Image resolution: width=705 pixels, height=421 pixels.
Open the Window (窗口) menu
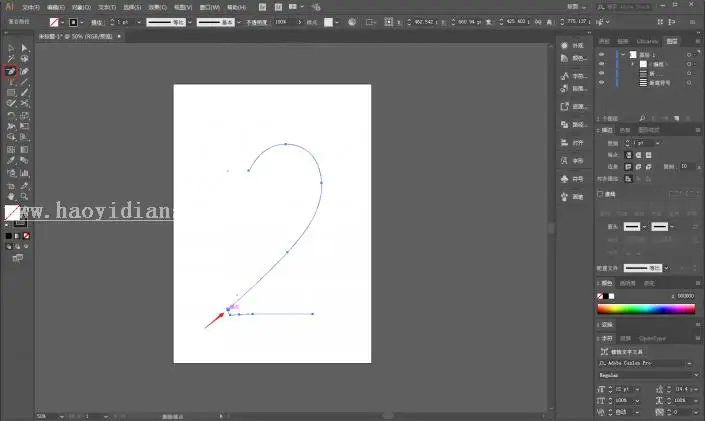pos(210,7)
